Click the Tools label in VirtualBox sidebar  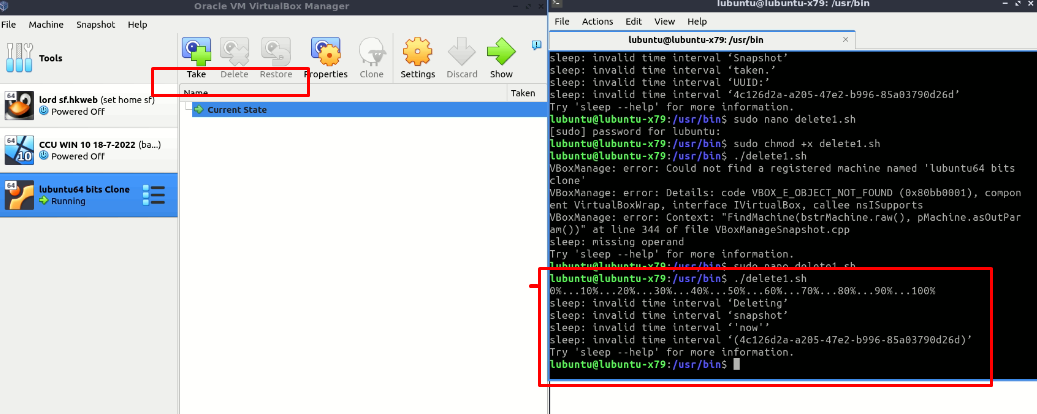tap(51, 58)
